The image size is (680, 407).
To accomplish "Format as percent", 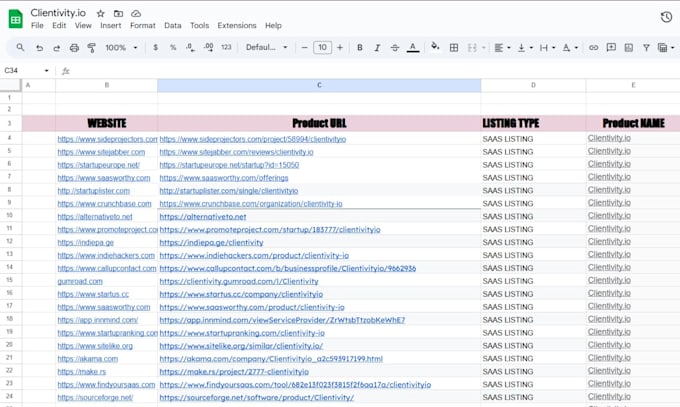I will (x=173, y=47).
